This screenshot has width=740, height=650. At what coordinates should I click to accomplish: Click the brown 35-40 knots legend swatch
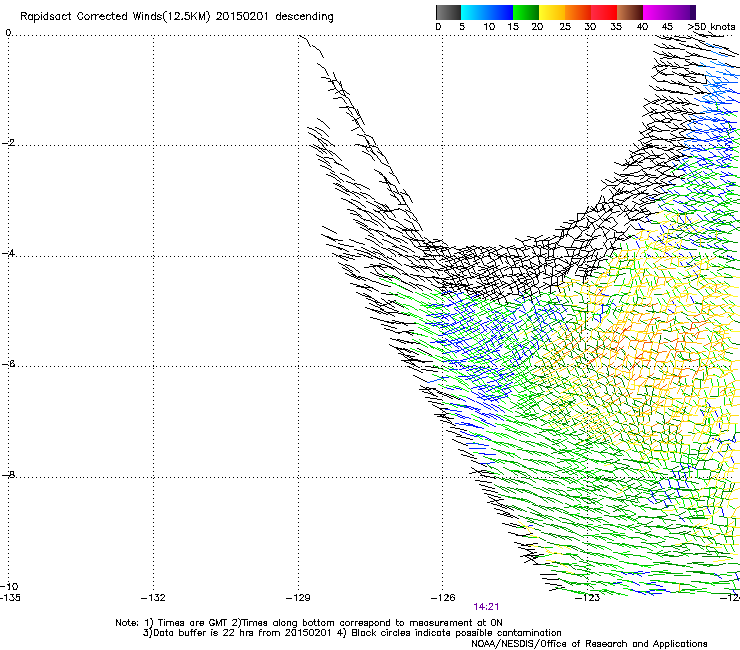(630, 12)
